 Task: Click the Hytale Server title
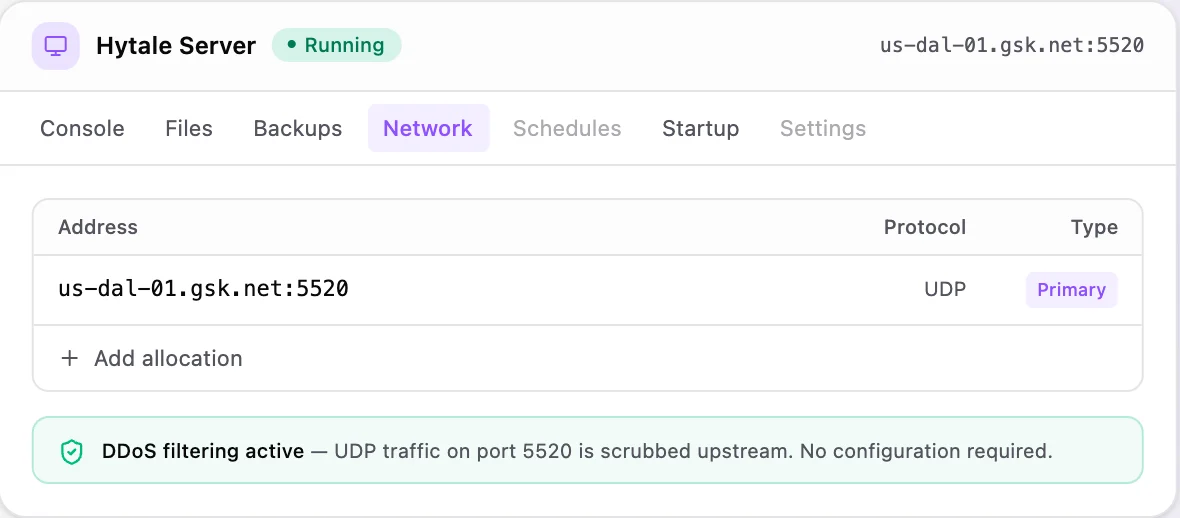click(176, 46)
